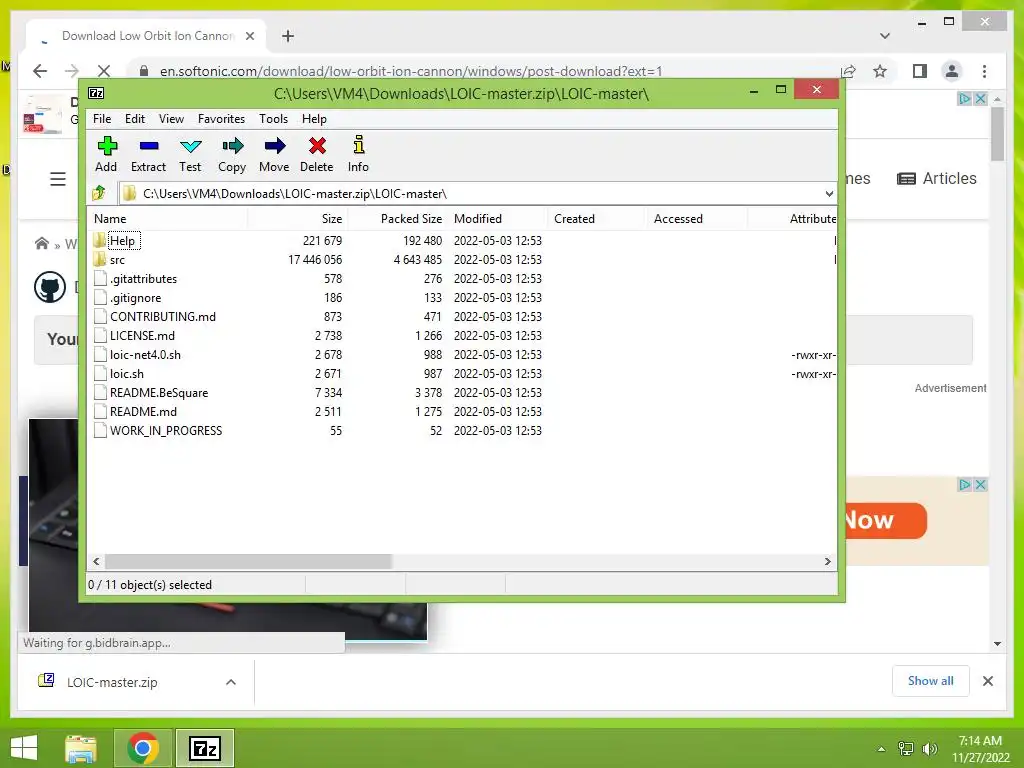Image resolution: width=1024 pixels, height=768 pixels.
Task: Click the Copy toolbar icon
Action: click(232, 146)
